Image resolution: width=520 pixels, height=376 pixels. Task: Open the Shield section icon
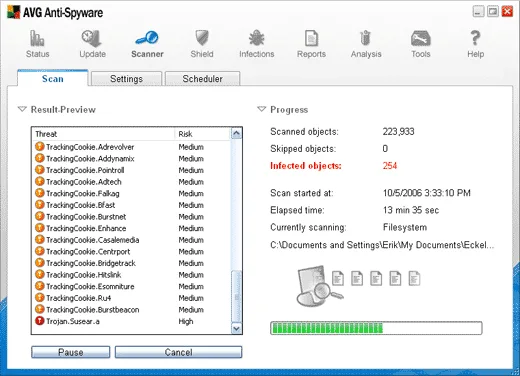click(x=202, y=38)
